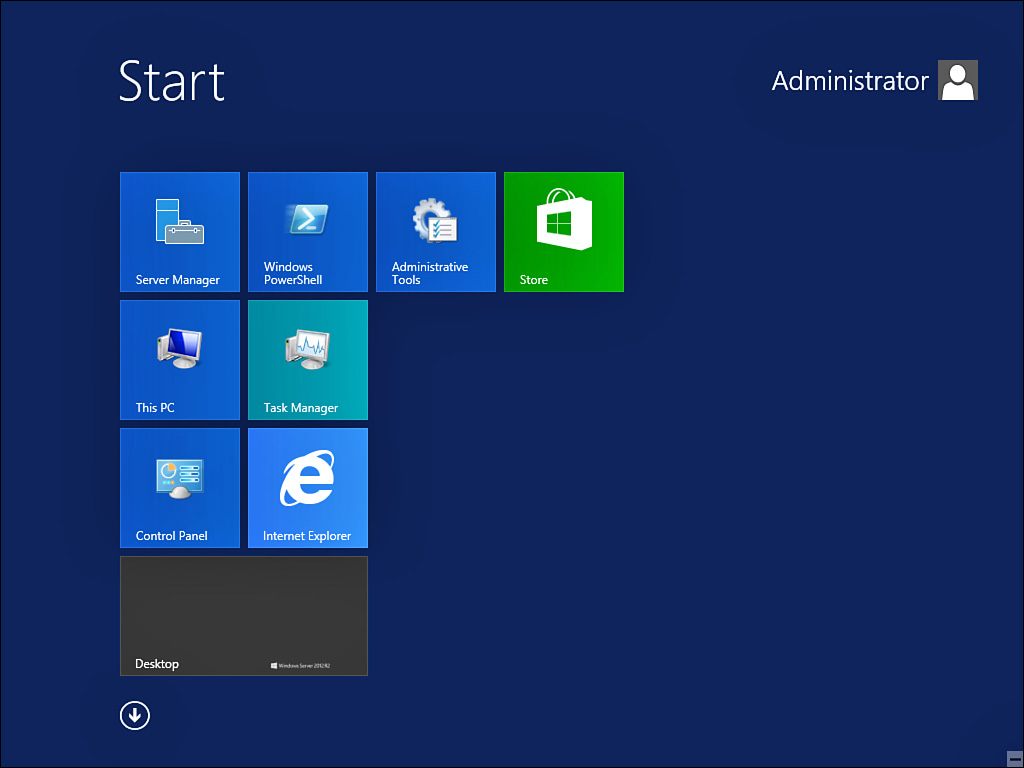Click the Store shopping bag icon
The image size is (1024, 768).
point(564,220)
